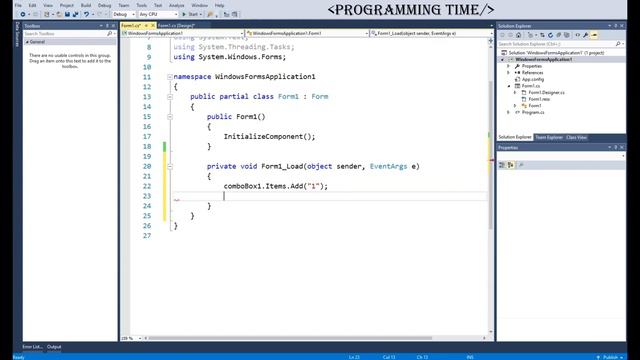The width and height of the screenshot is (640, 360).
Task: Open the Team menu
Action: coord(123,5)
